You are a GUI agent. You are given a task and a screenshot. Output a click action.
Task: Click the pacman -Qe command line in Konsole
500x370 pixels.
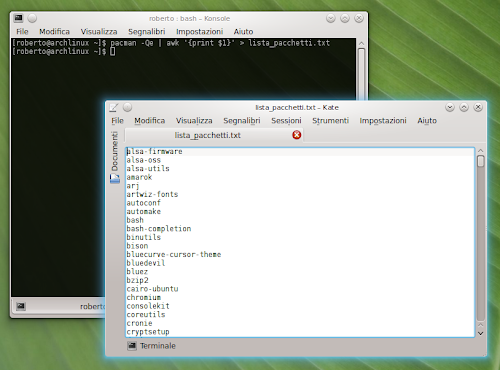click(x=220, y=43)
